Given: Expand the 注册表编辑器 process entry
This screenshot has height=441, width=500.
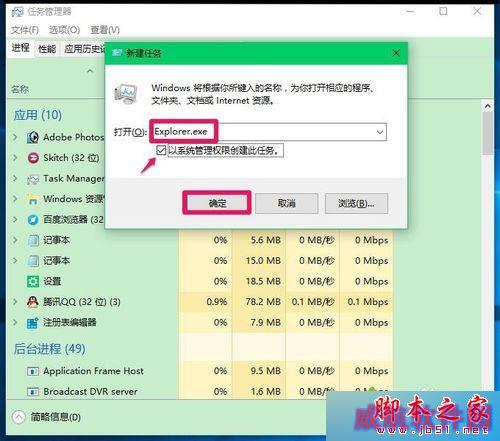Looking at the screenshot, I should click(x=15, y=323).
